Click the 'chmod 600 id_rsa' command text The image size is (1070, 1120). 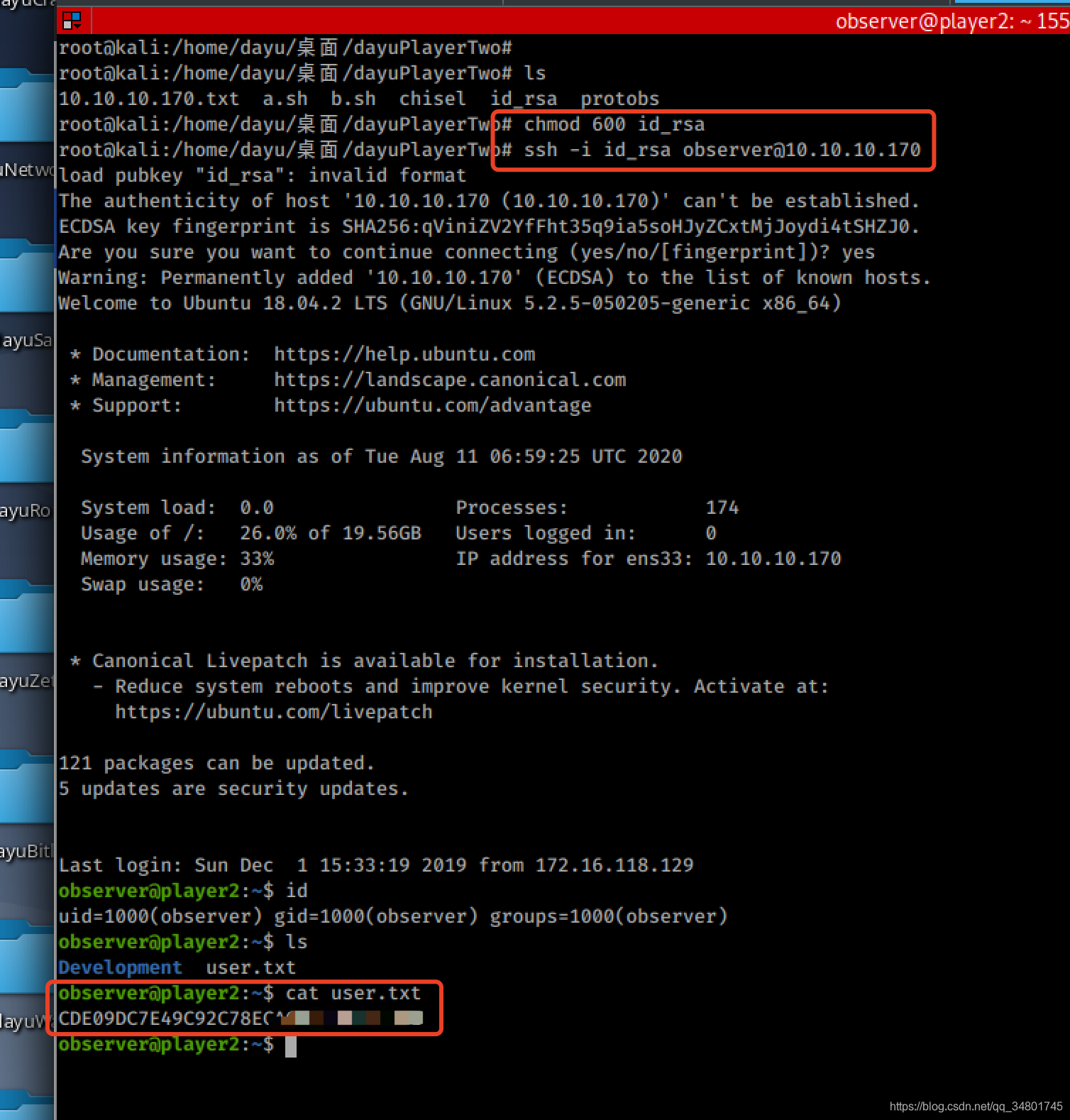coord(614,124)
